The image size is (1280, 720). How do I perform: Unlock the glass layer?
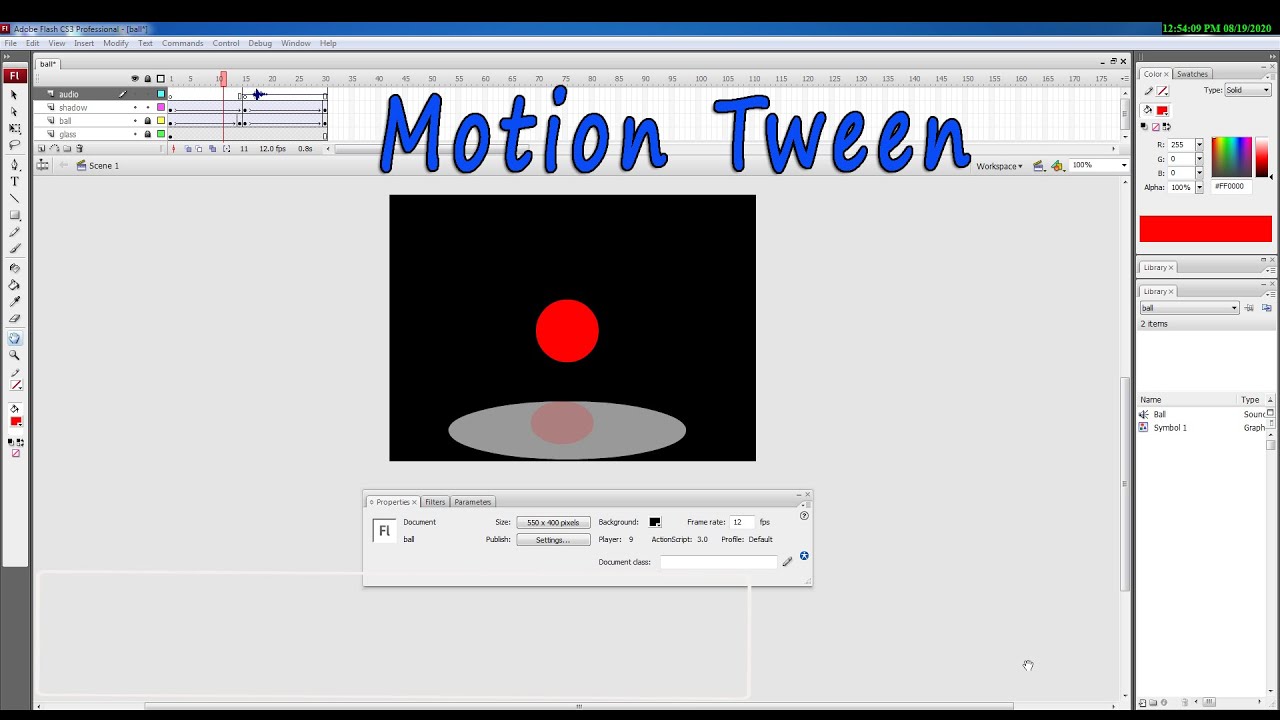(x=148, y=134)
